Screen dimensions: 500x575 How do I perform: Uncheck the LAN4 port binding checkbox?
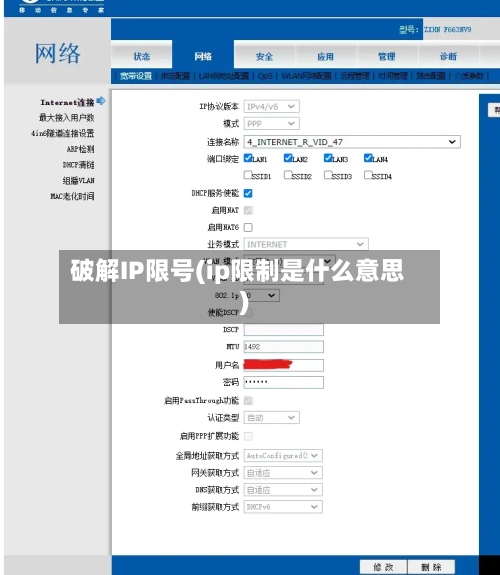coord(368,158)
